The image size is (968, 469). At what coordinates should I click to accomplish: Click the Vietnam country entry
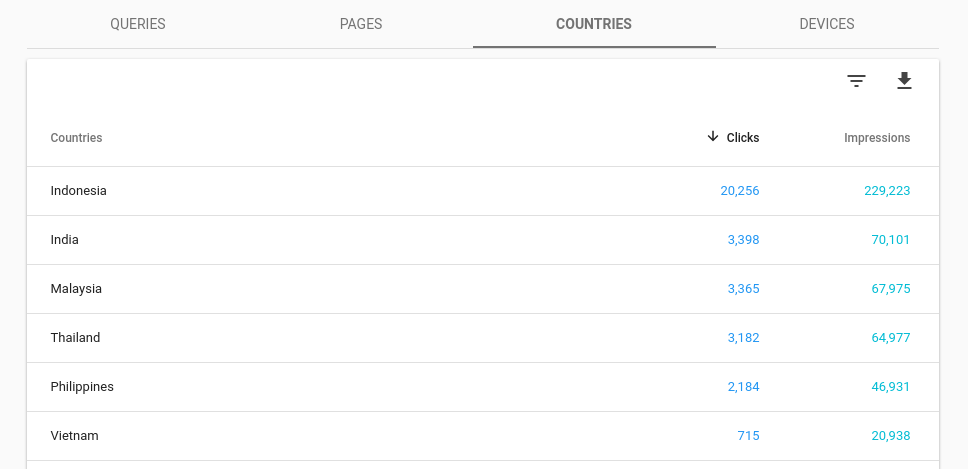pyautogui.click(x=75, y=436)
